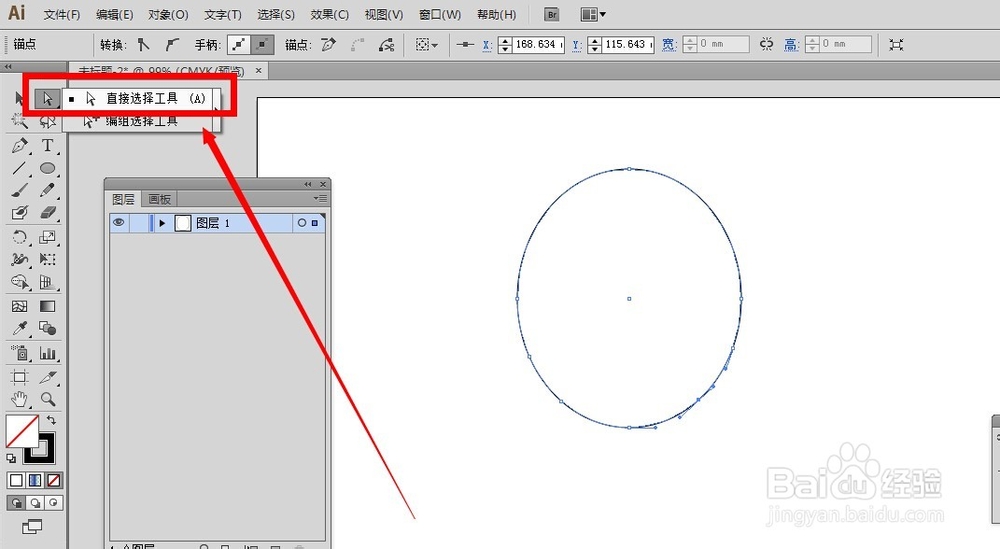Viewport: 1000px width, 549px height.
Task: Click the Fill color swatch
Action: (x=22, y=431)
